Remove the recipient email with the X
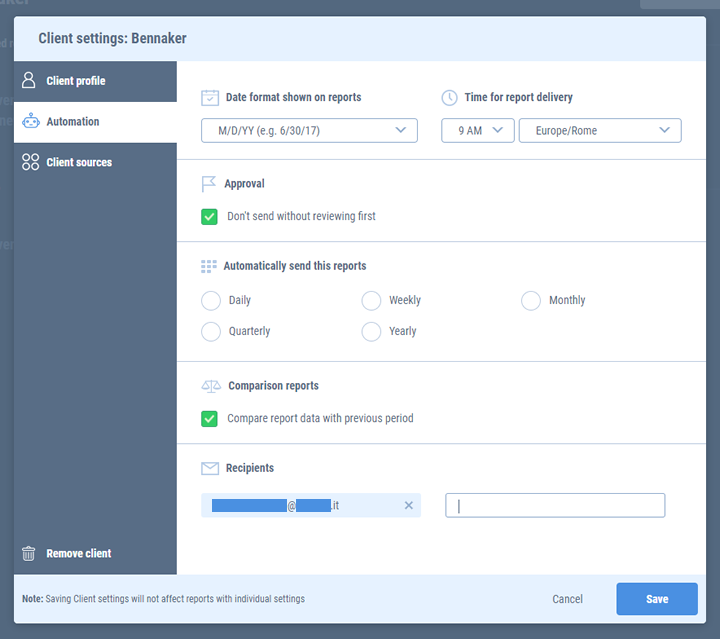 409,505
